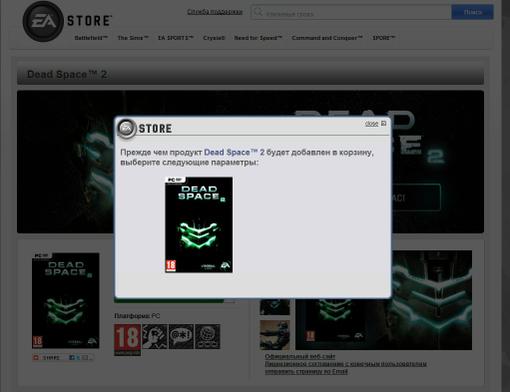Image resolution: width=510 pixels, height=392 pixels.
Task: Open the Служба поддержки support link
Action: (x=215, y=12)
